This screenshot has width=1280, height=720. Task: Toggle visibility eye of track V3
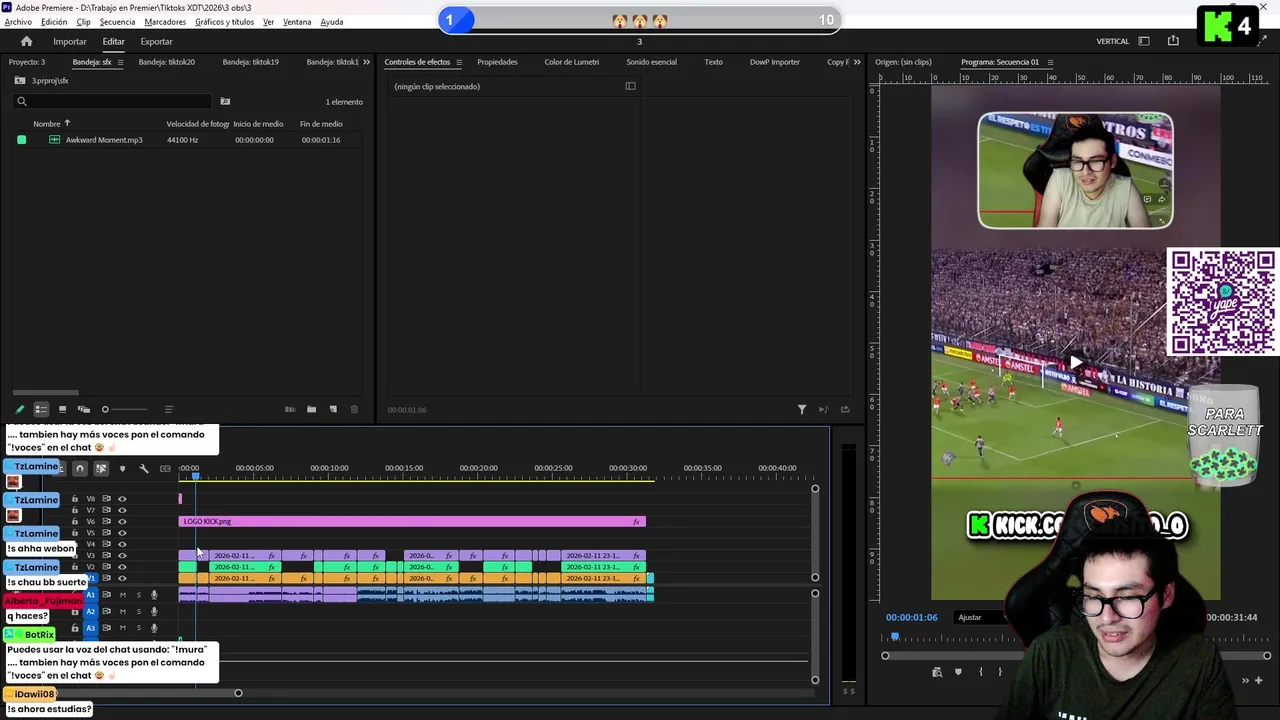[122, 555]
